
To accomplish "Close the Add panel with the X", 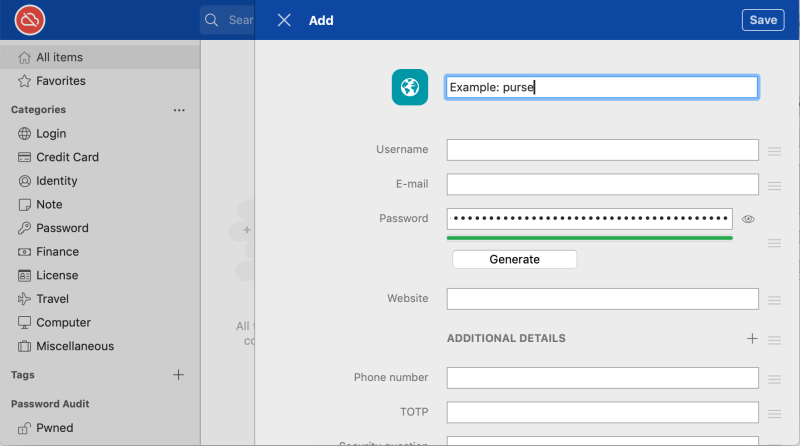I will click(x=284, y=20).
